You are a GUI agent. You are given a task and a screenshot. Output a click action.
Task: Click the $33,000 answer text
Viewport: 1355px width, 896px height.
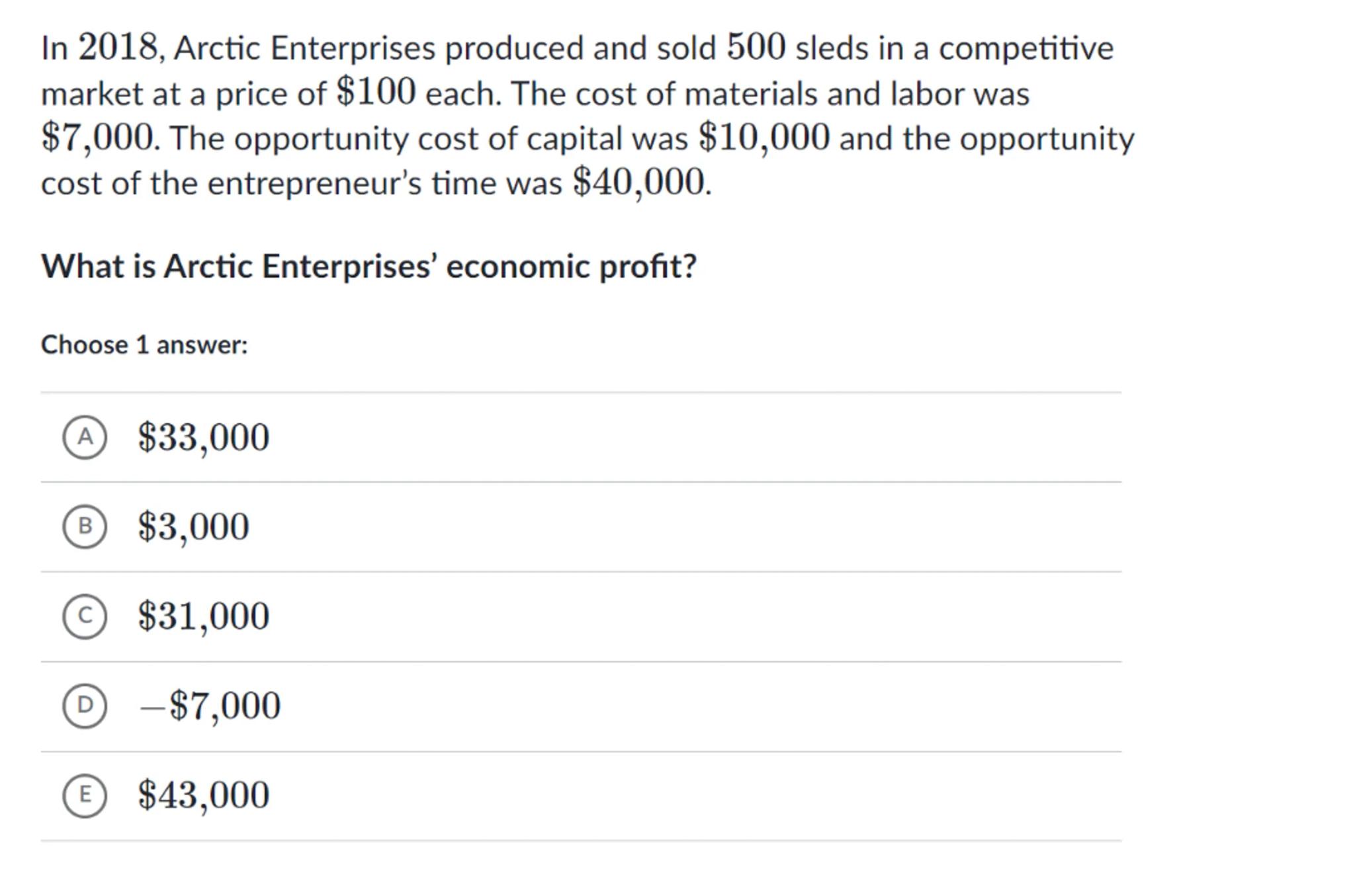click(203, 437)
